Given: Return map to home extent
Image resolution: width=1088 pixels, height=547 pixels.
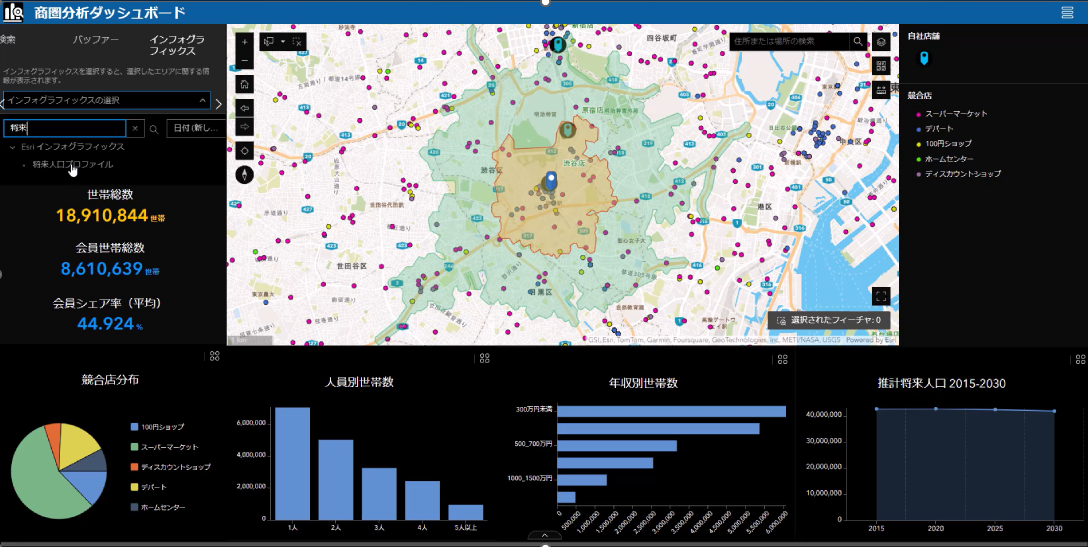Looking at the screenshot, I should (x=245, y=84).
